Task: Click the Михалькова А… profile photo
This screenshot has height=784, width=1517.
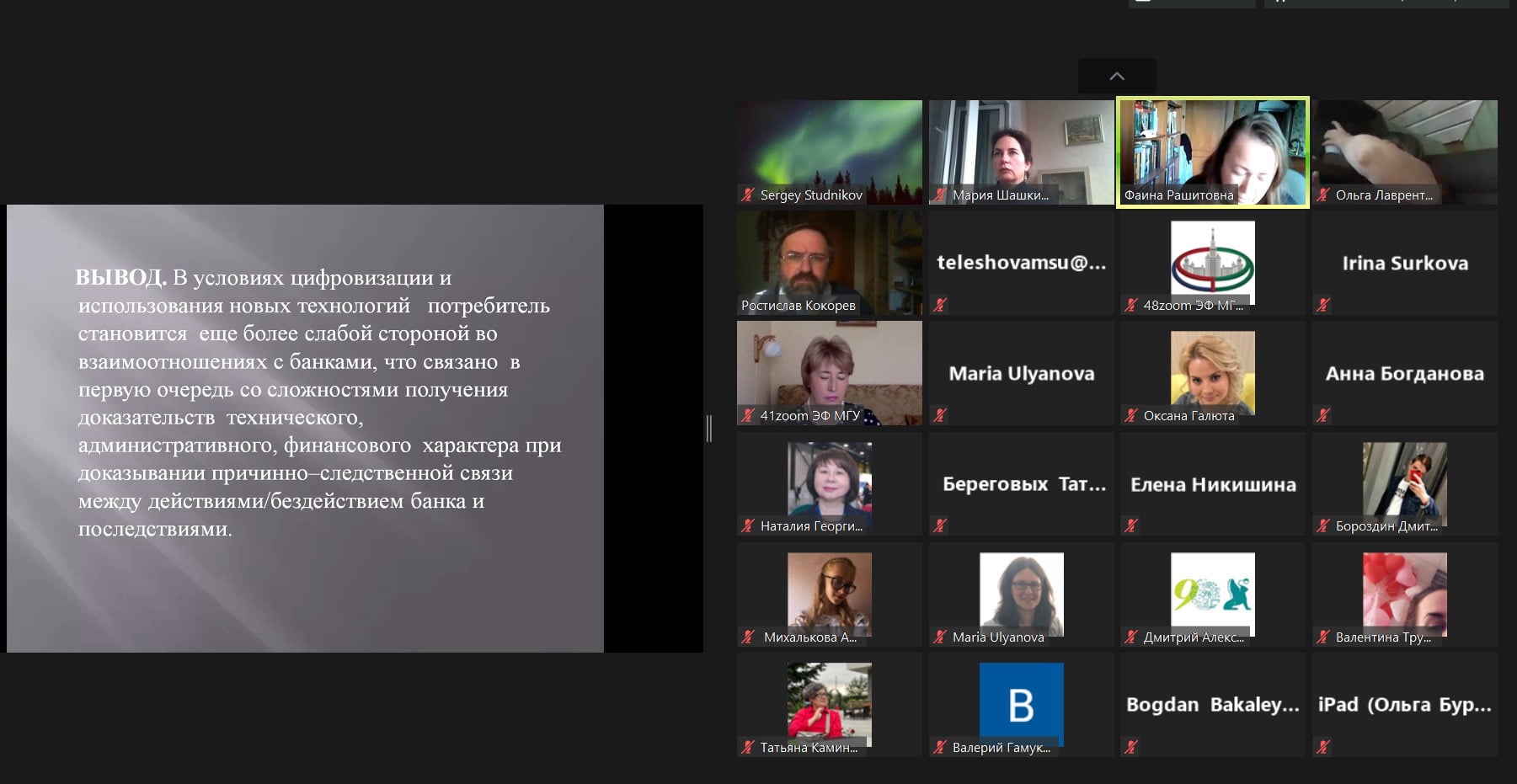Action: coord(830,594)
